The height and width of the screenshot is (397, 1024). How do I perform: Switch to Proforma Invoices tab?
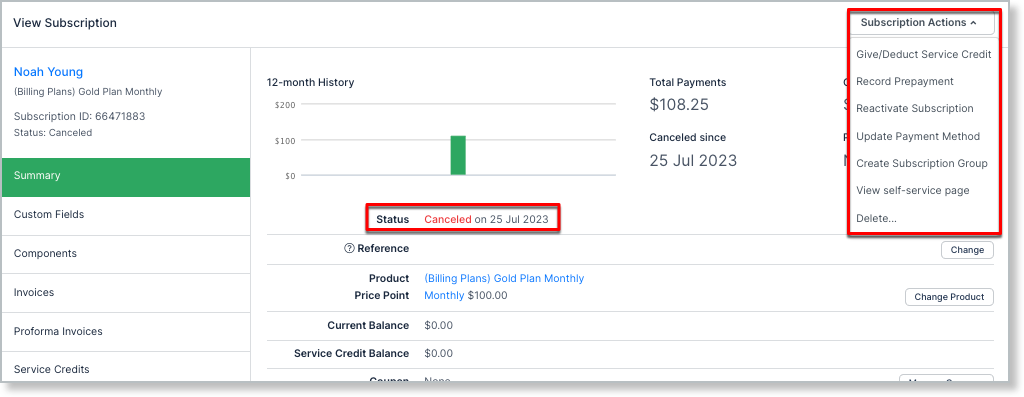pos(126,332)
